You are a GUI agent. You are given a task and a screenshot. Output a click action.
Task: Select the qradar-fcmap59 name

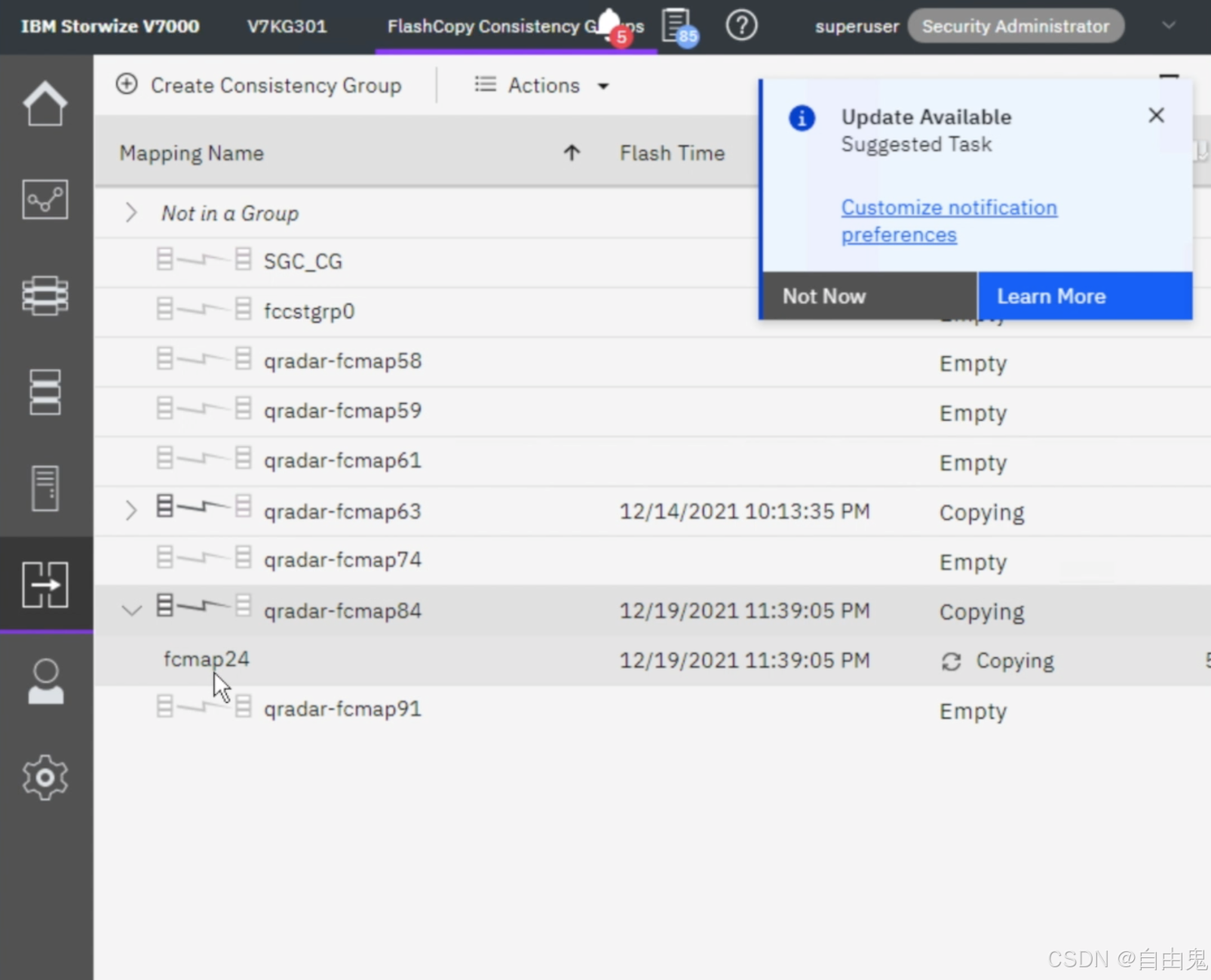pos(342,411)
